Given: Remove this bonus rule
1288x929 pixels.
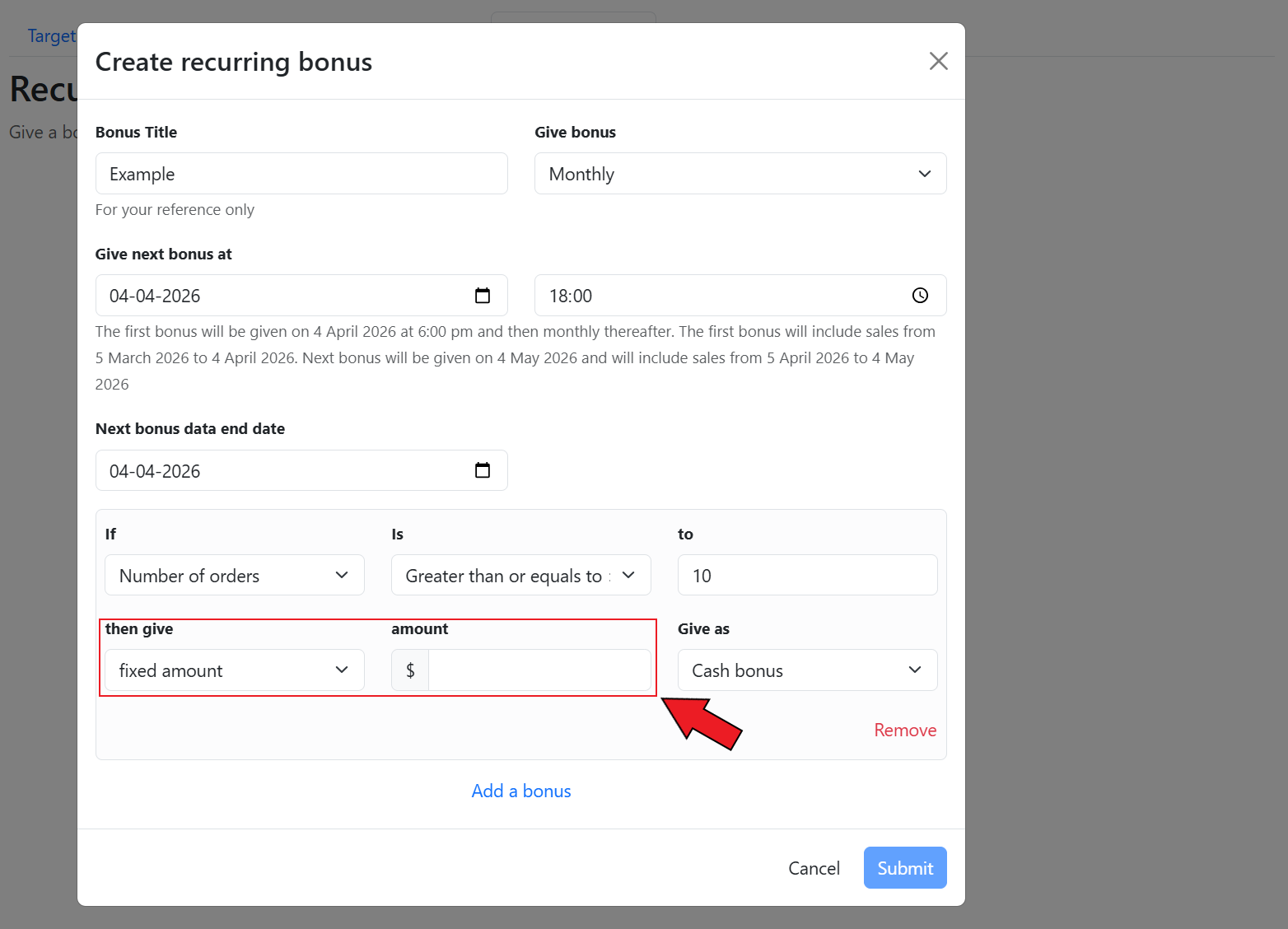Looking at the screenshot, I should click(x=904, y=731).
